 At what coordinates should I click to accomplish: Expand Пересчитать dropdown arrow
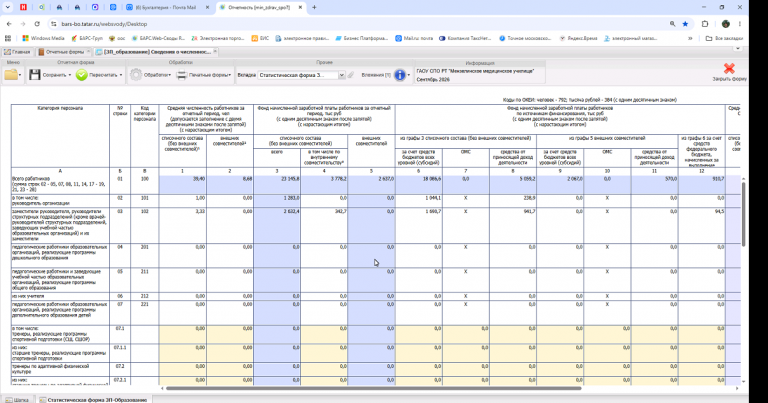pyautogui.click(x=121, y=75)
